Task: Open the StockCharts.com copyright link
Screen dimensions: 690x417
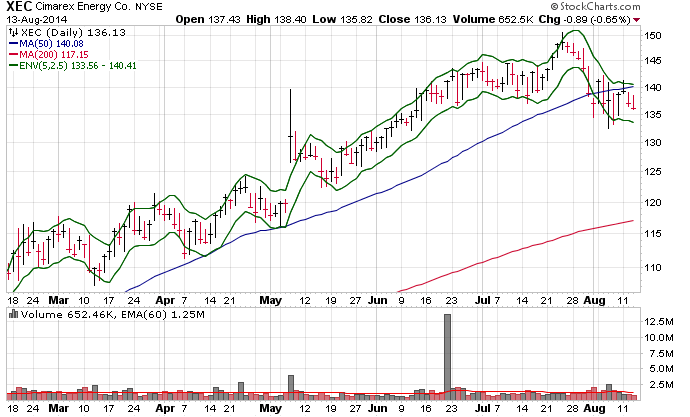Action: tap(595, 7)
